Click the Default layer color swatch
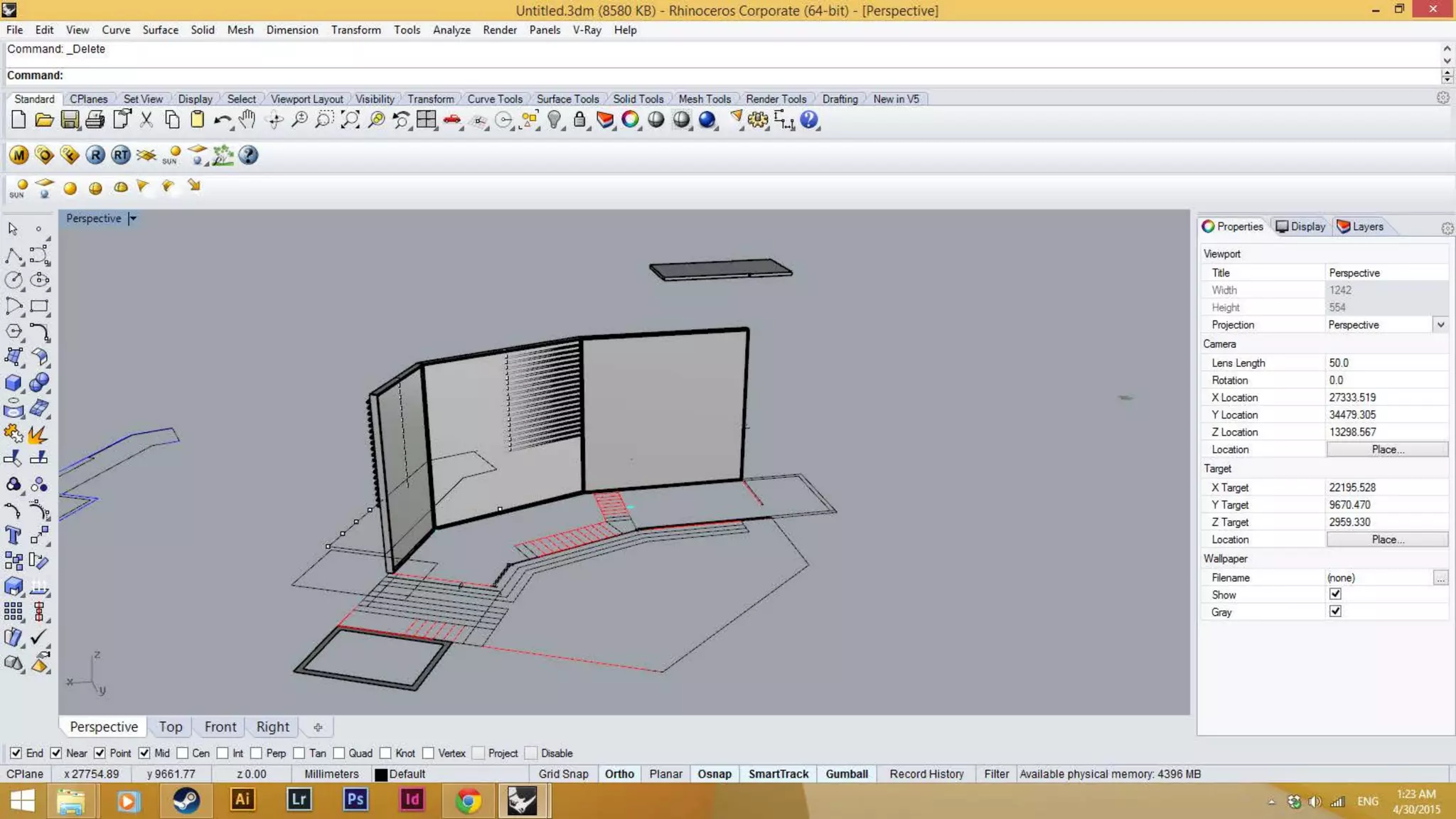1456x819 pixels. point(381,774)
